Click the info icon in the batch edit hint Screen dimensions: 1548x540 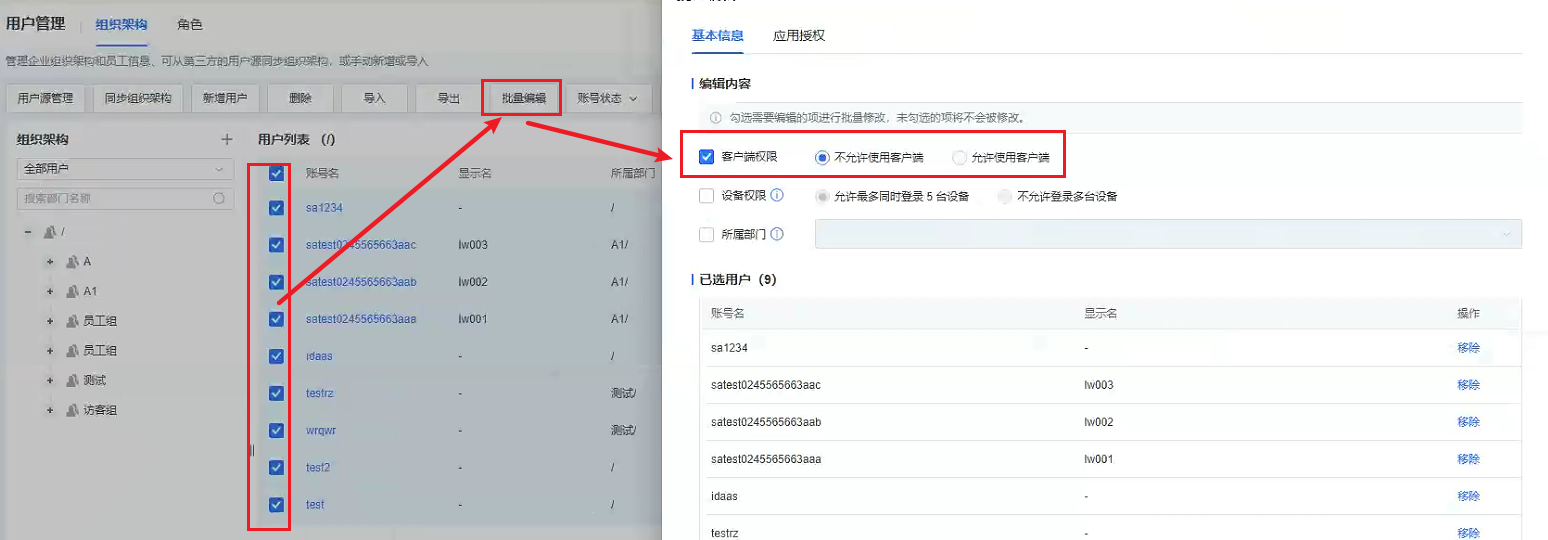(715, 117)
